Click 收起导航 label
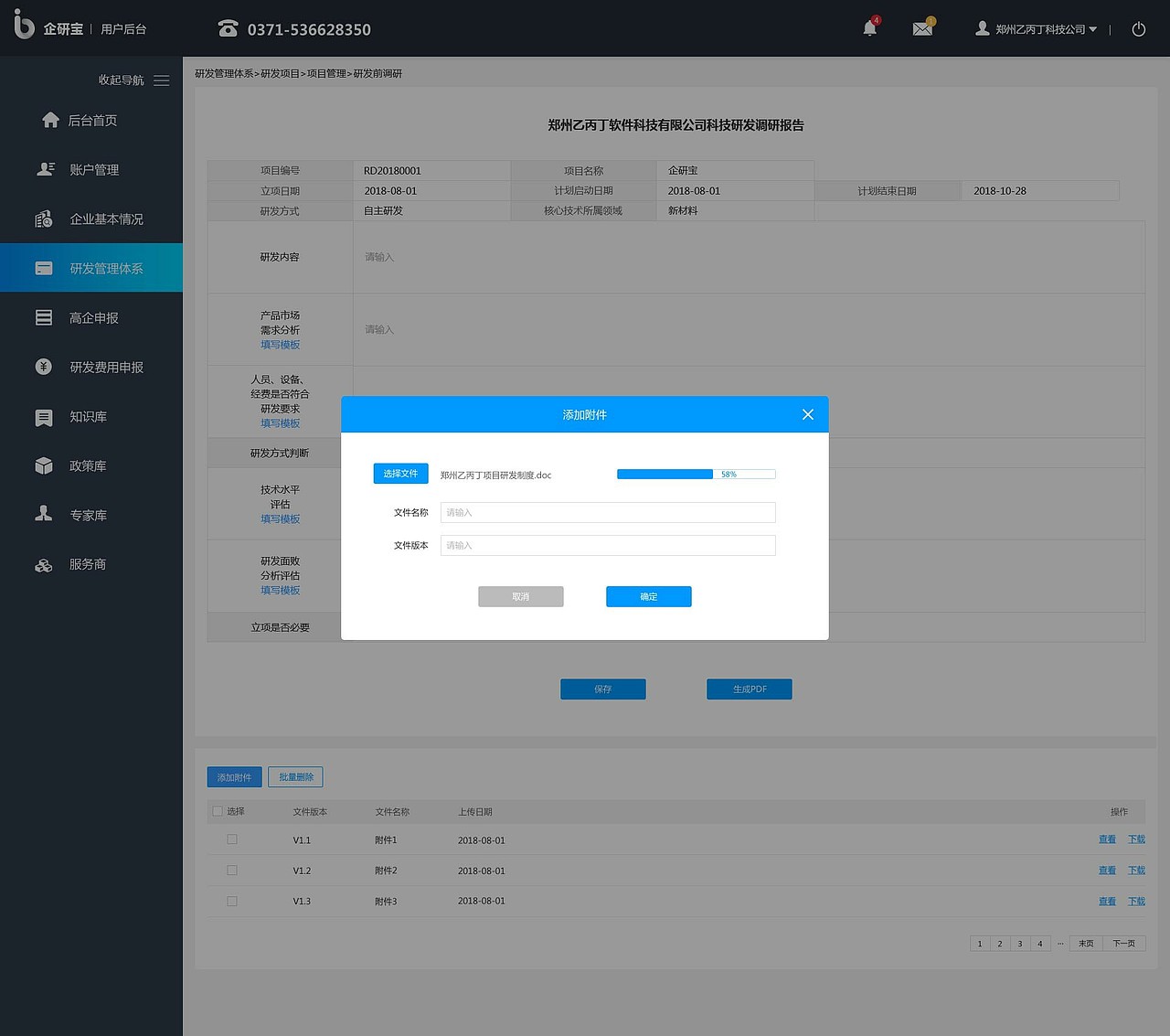 pos(122,80)
